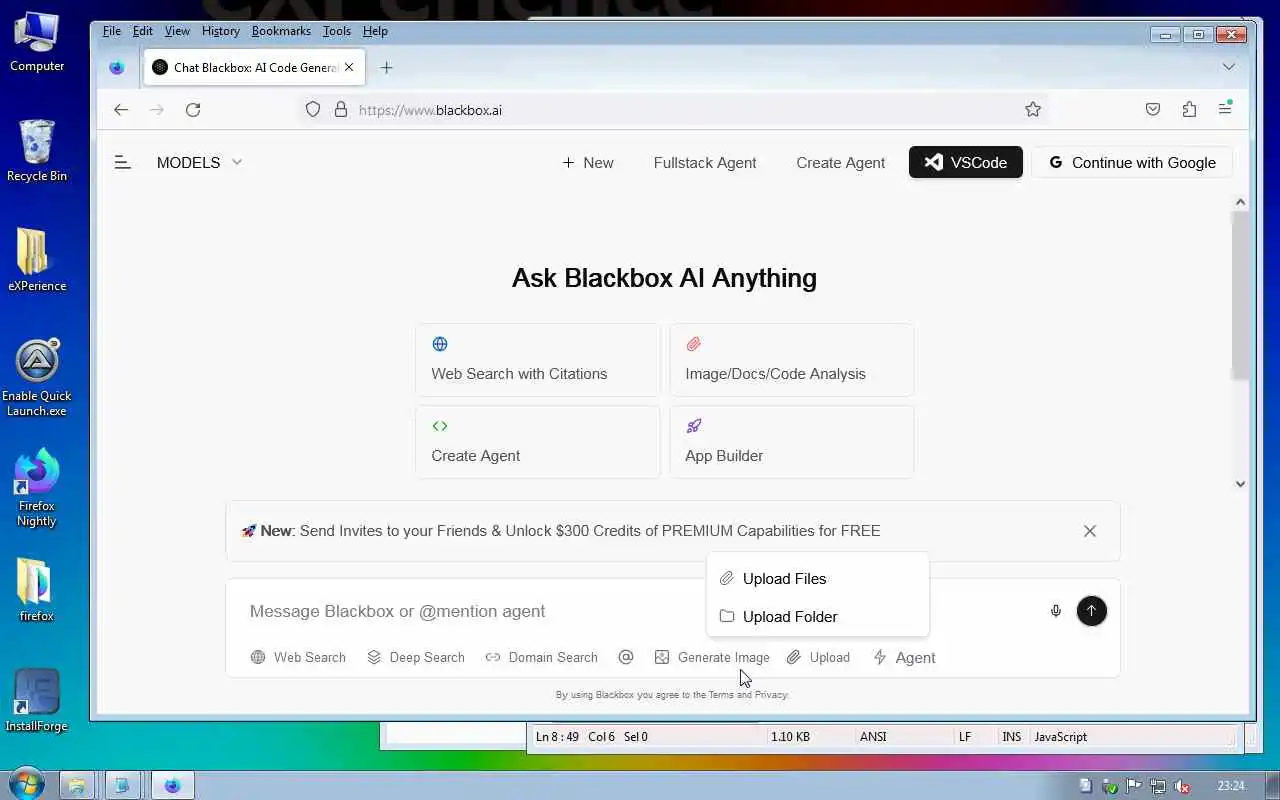Screen dimensions: 1280x800
Task: Expand the MODELS dropdown
Action: tap(199, 162)
